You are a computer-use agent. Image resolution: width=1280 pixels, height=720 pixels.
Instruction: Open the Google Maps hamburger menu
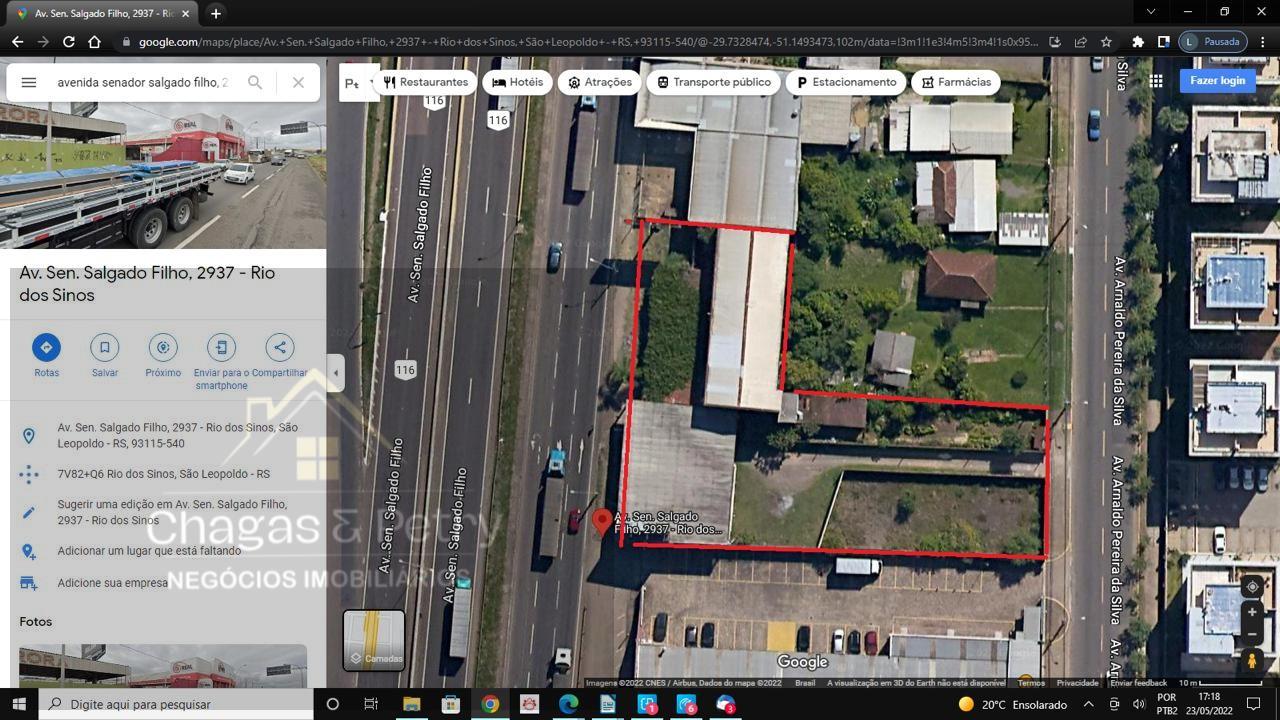point(29,83)
